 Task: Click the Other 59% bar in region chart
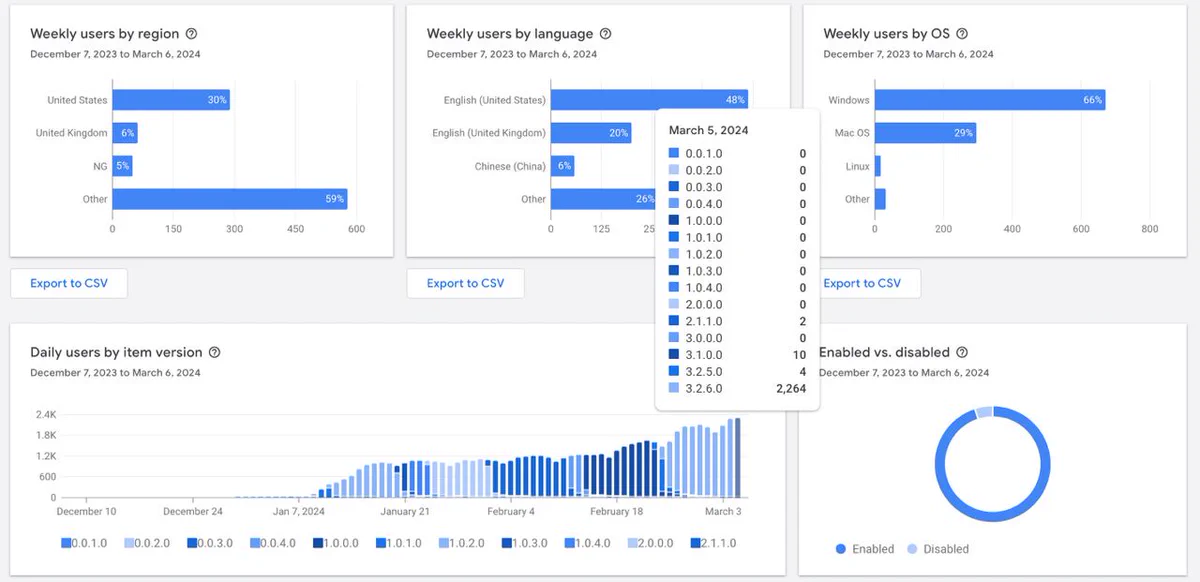click(x=229, y=199)
